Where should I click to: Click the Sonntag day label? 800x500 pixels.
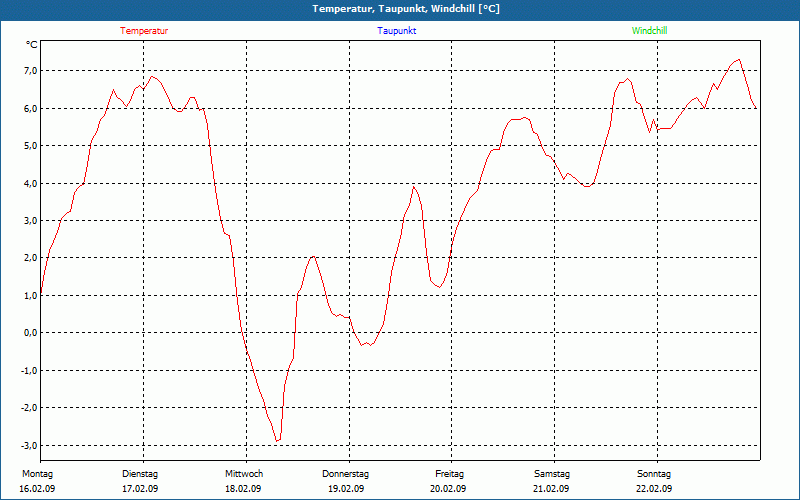(654, 474)
